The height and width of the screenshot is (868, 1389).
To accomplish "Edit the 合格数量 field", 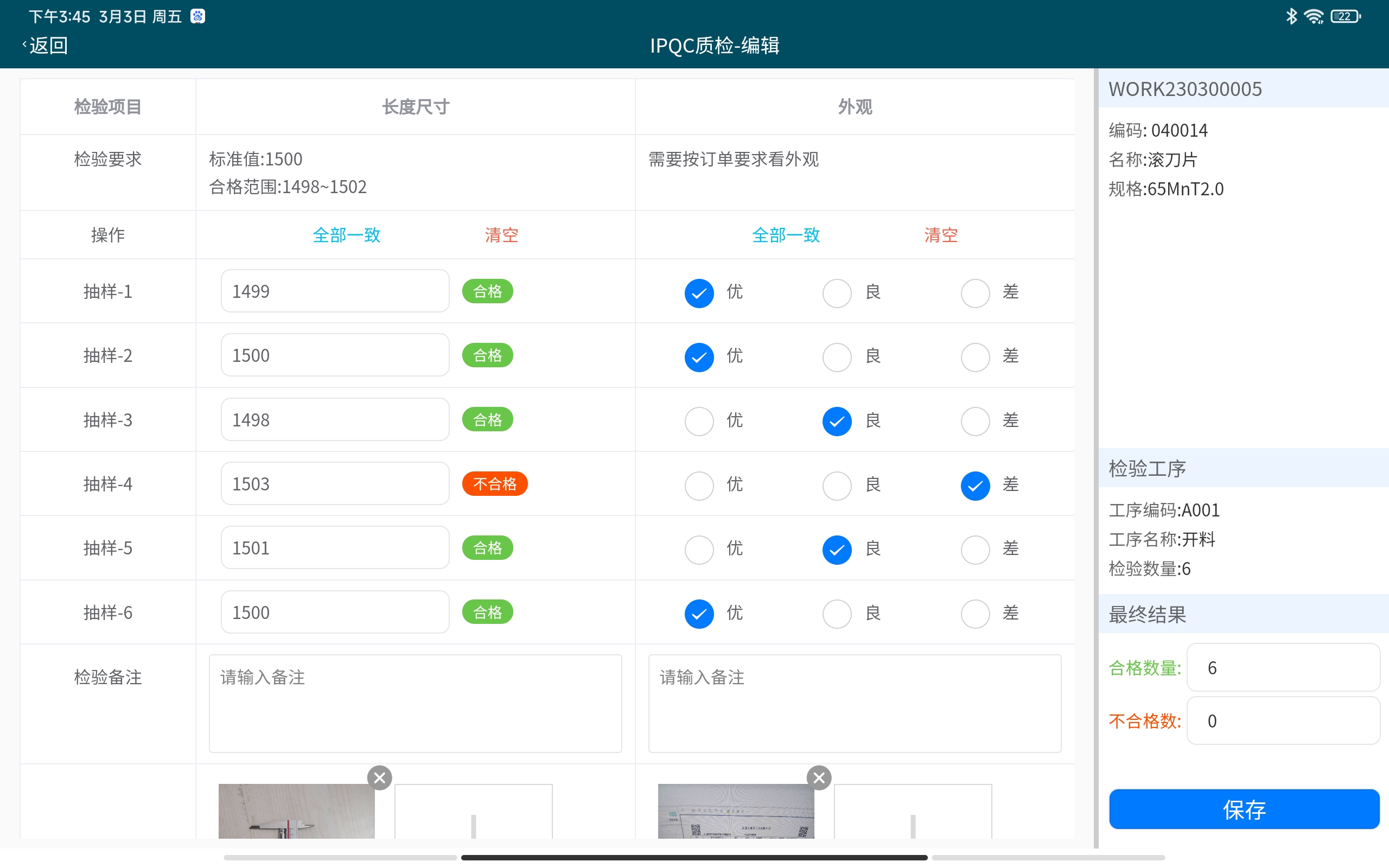I will 1283,668.
